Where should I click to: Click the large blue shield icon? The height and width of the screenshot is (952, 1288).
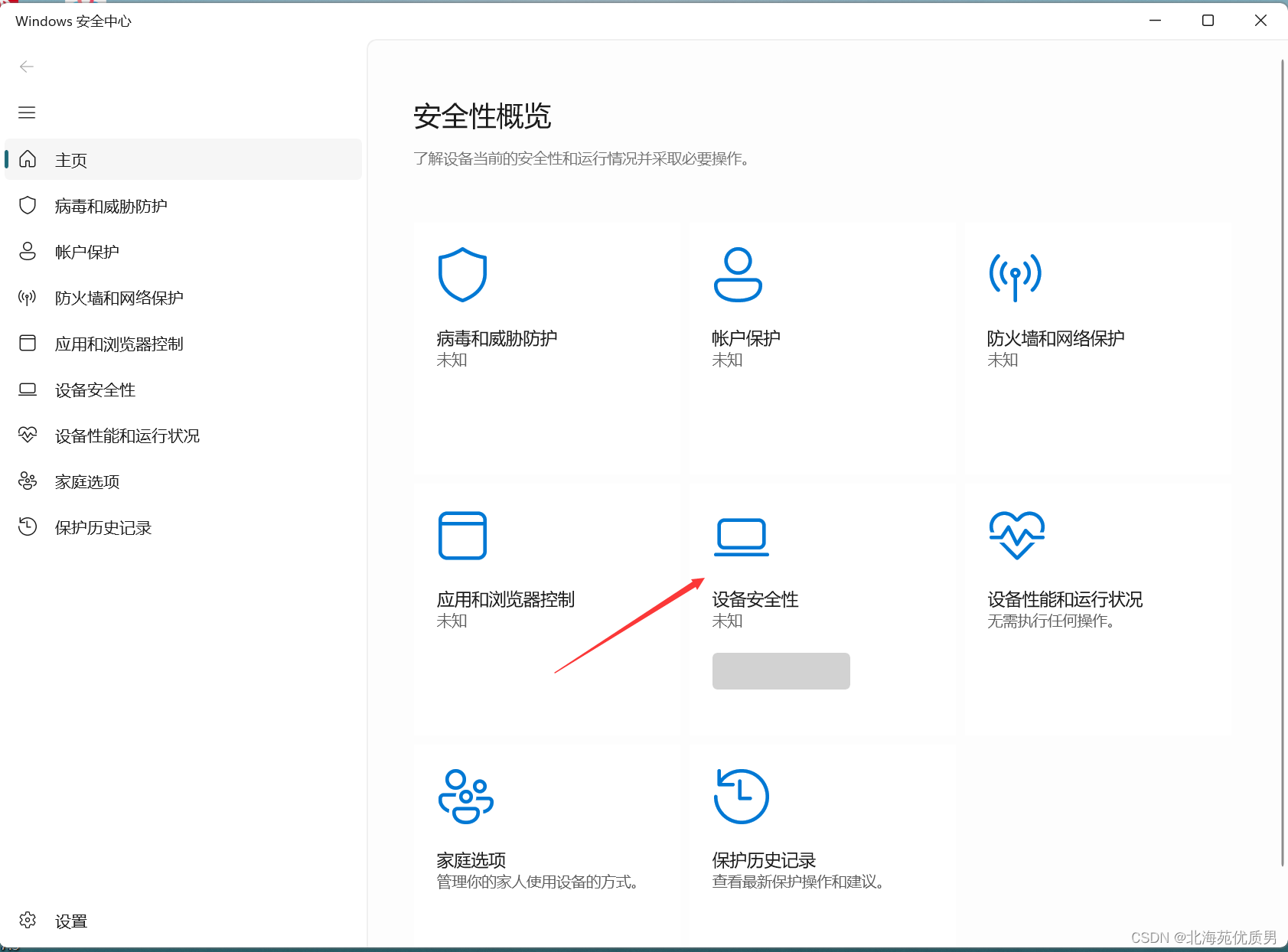(462, 275)
